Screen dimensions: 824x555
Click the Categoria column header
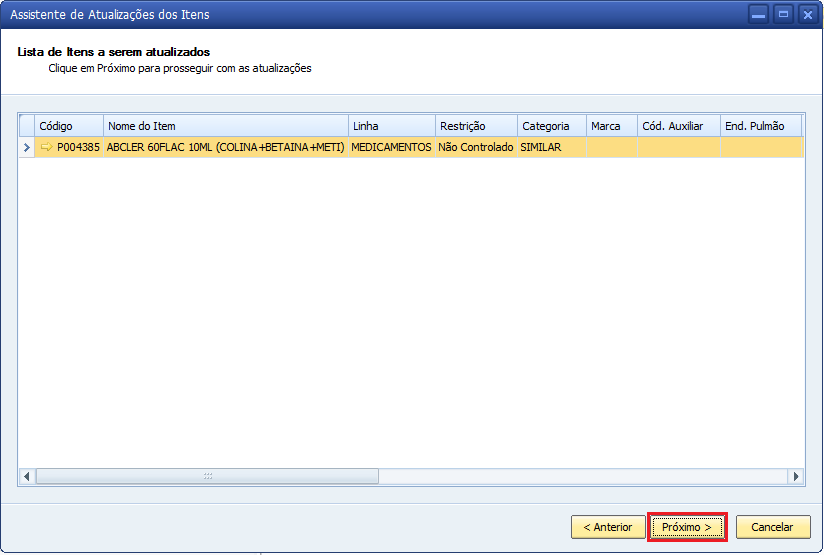click(552, 126)
